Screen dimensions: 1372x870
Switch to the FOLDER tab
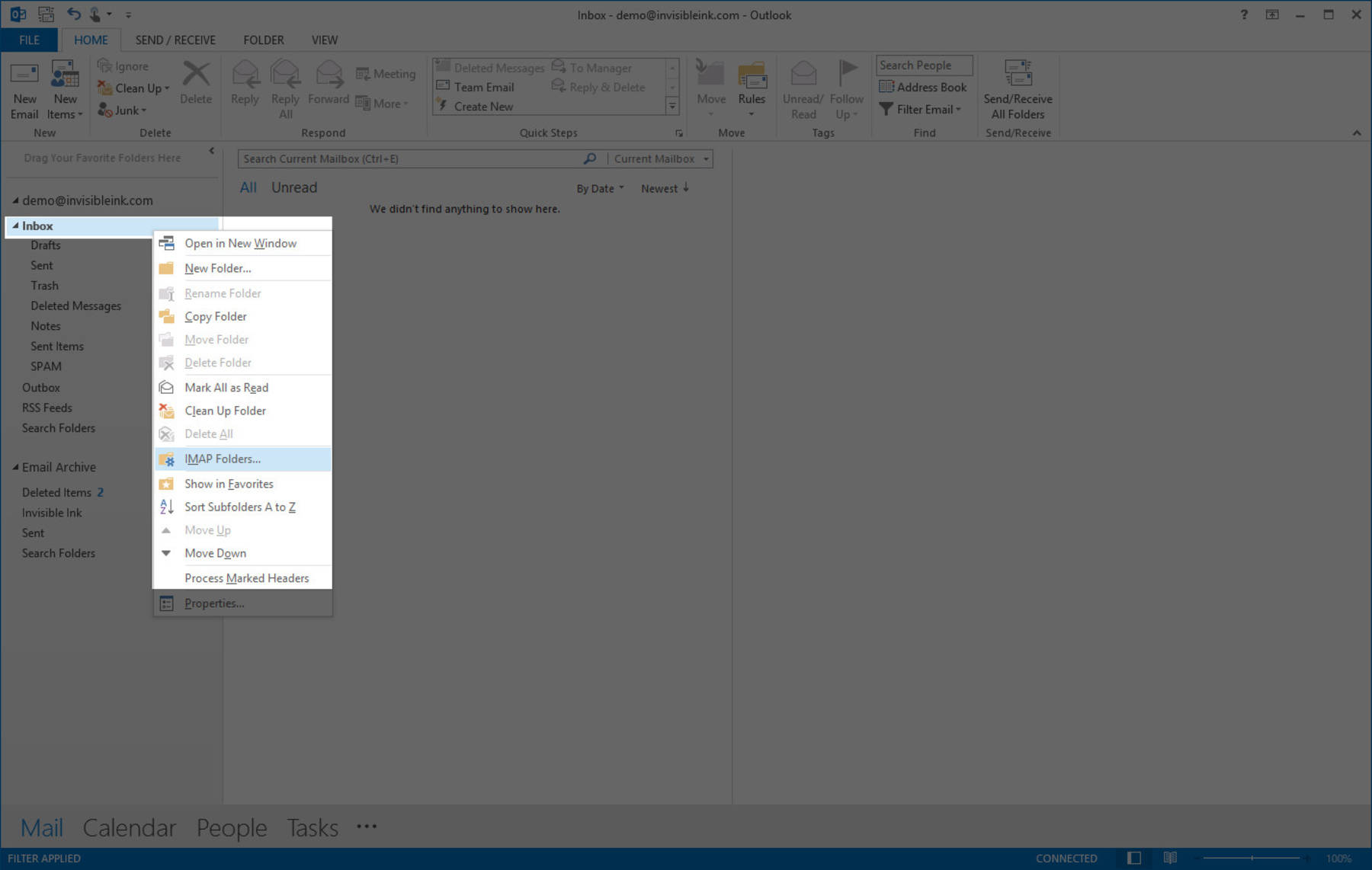264,40
